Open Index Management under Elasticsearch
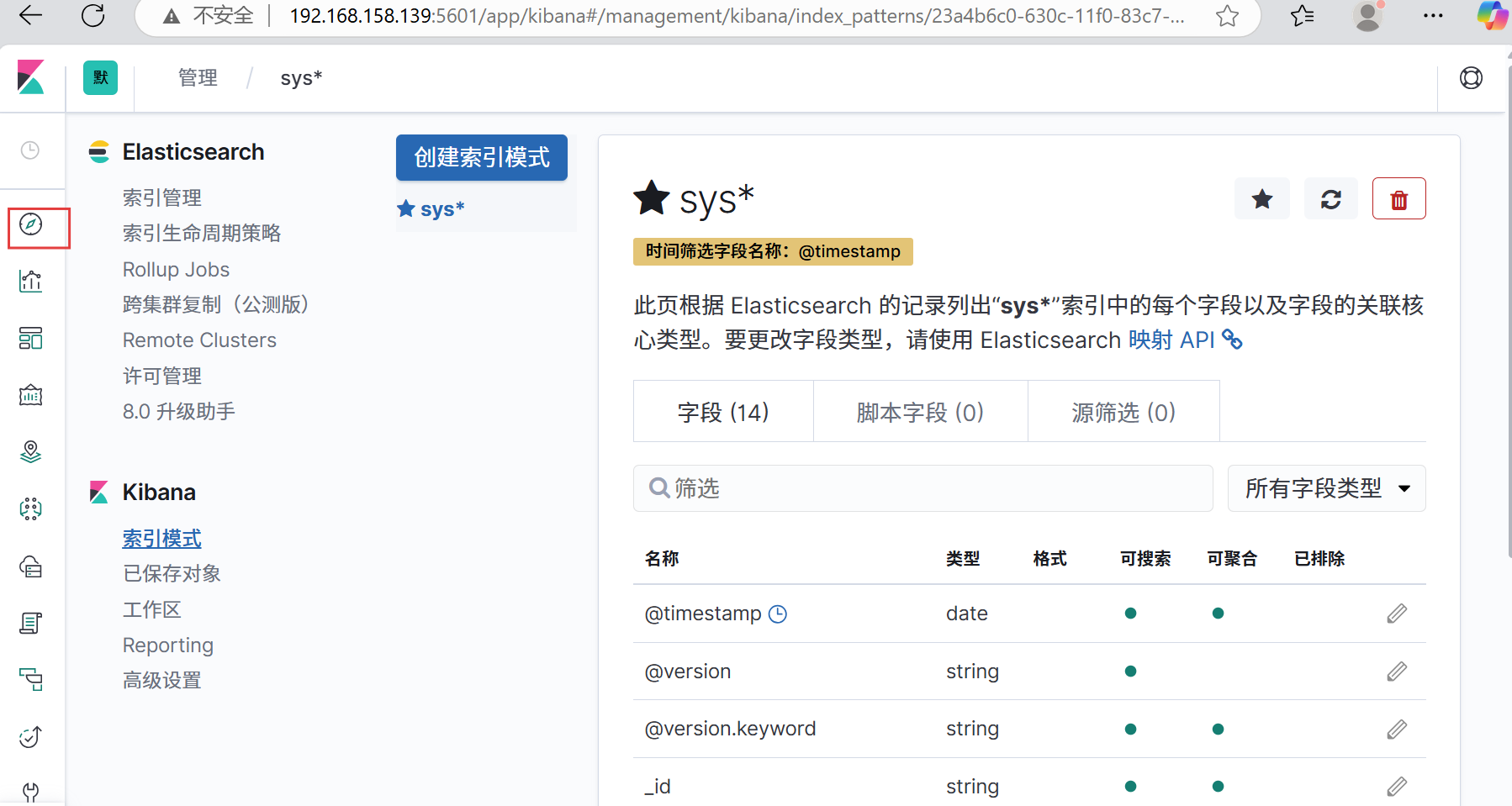The width and height of the screenshot is (1512, 806). pyautogui.click(x=162, y=198)
